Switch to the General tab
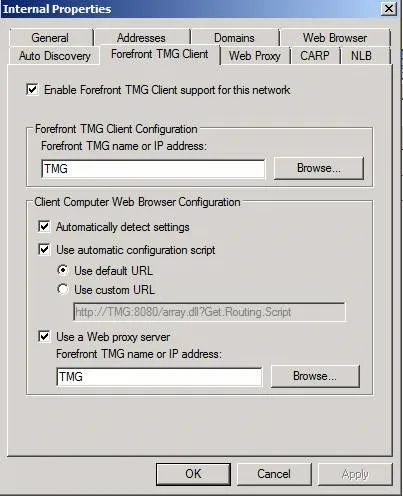 [50, 38]
